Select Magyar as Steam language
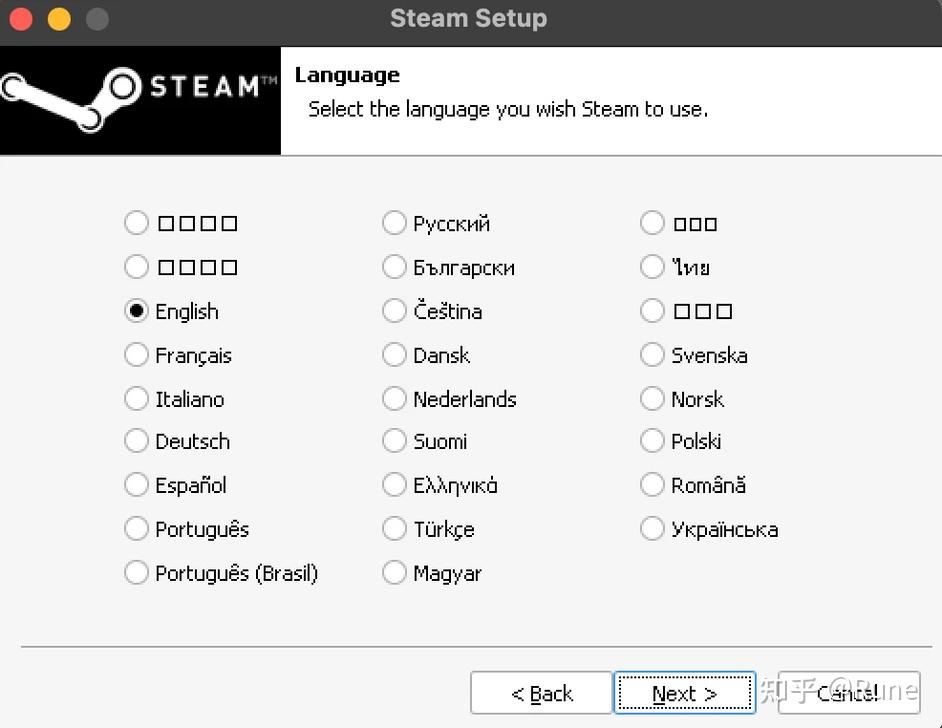 [395, 573]
